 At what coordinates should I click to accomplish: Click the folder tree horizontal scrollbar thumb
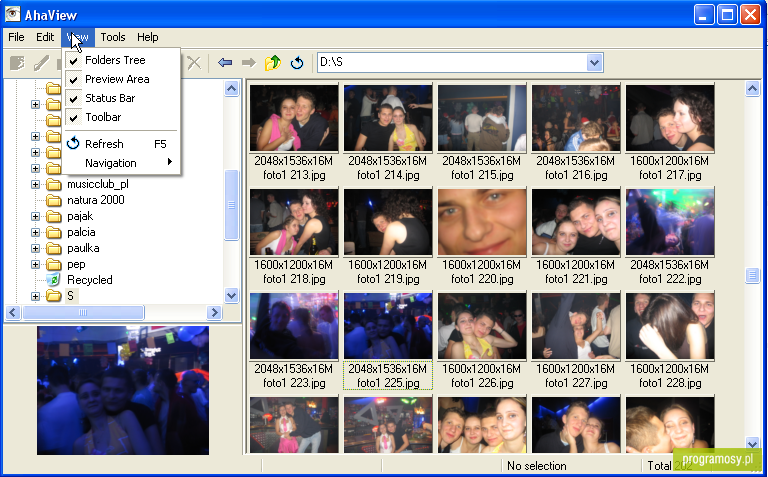pyautogui.click(x=83, y=312)
